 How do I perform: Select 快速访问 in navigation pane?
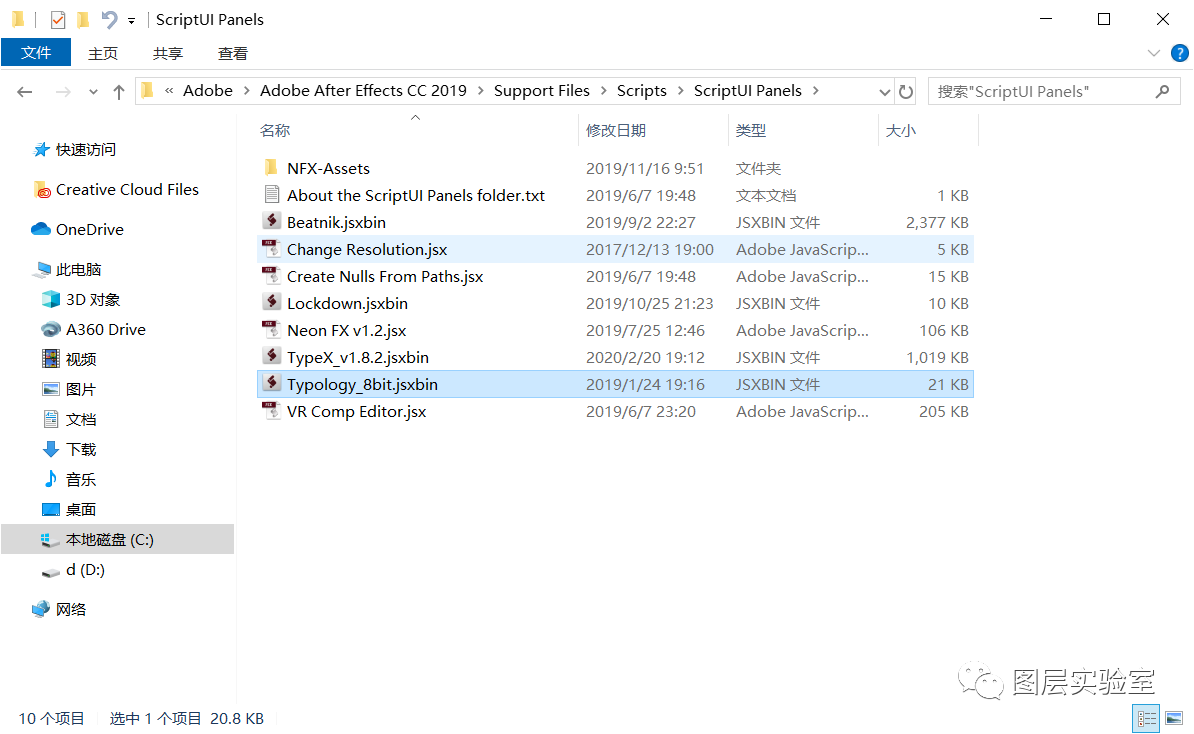point(85,149)
